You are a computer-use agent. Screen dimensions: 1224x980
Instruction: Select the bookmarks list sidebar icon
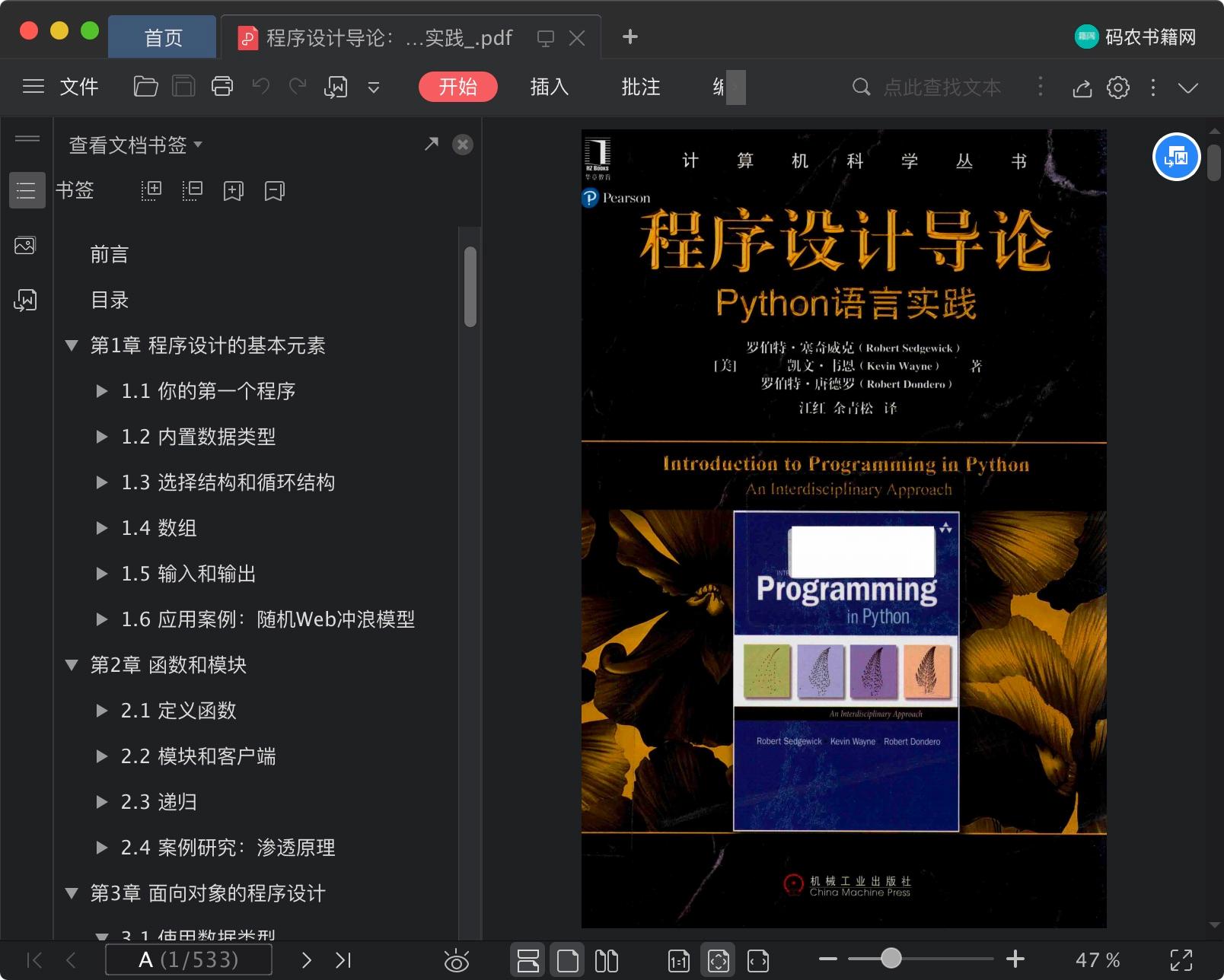click(x=27, y=190)
